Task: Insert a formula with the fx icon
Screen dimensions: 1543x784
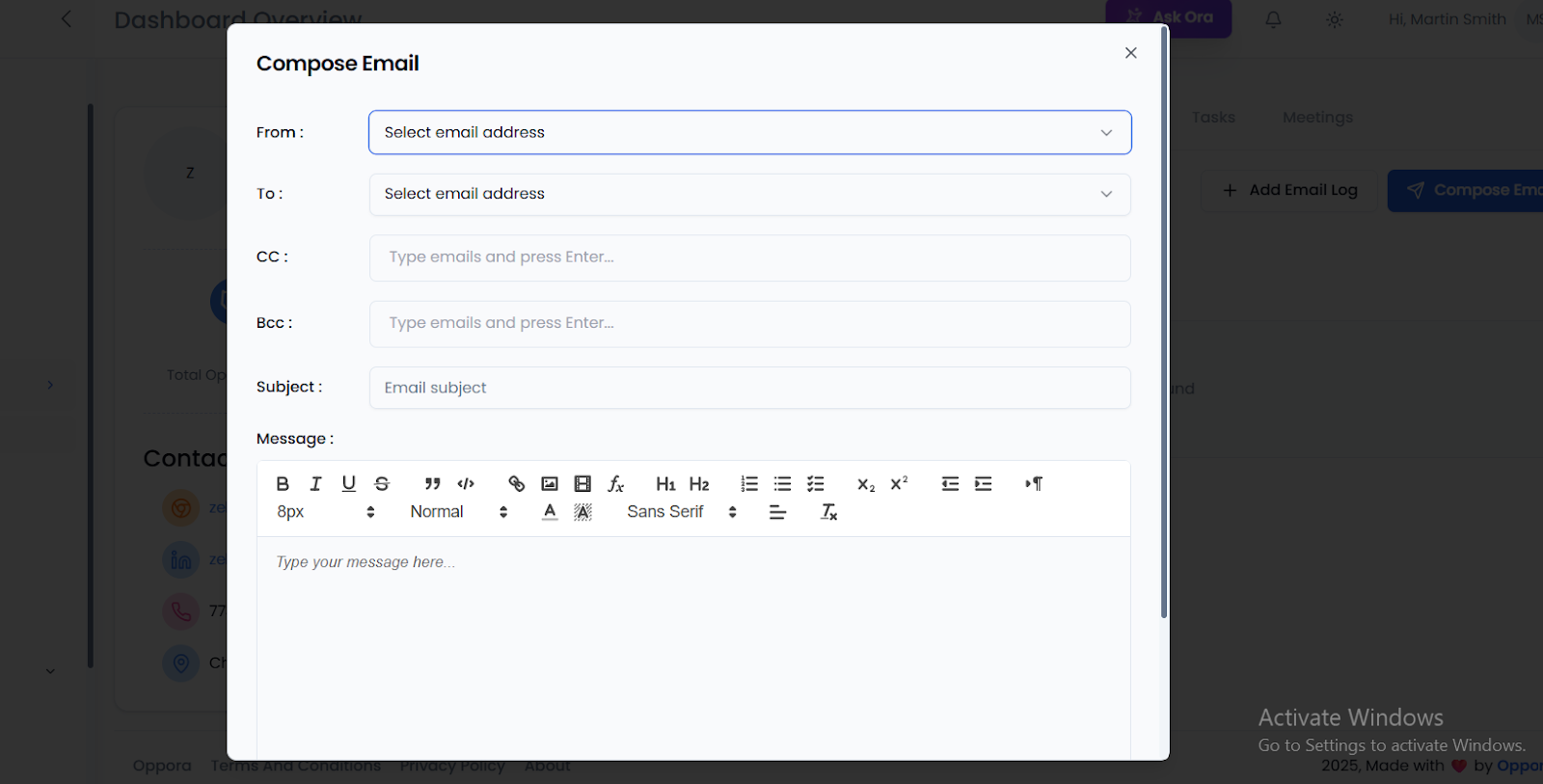Action: click(x=615, y=484)
